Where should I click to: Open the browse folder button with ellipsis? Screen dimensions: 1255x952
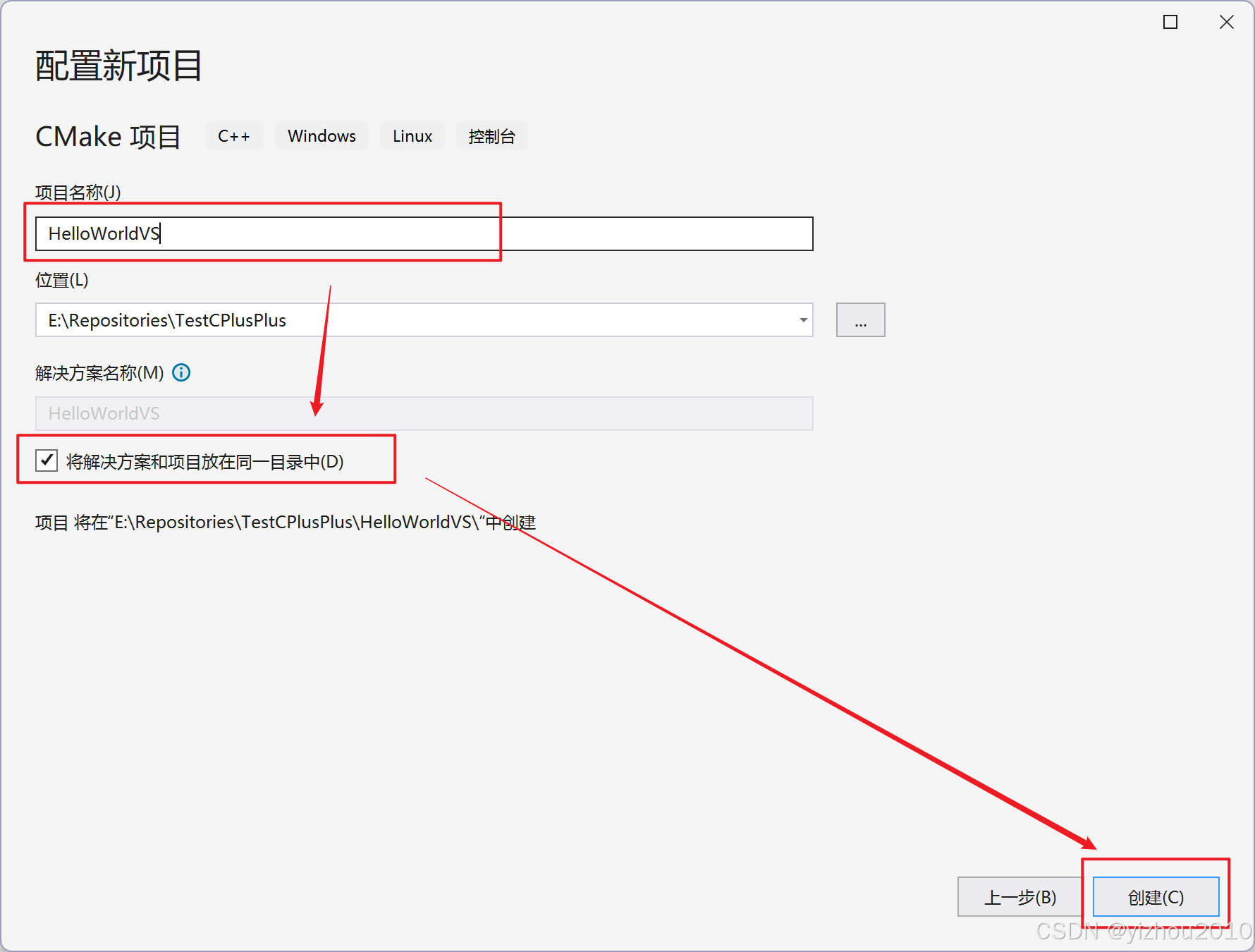coord(860,320)
